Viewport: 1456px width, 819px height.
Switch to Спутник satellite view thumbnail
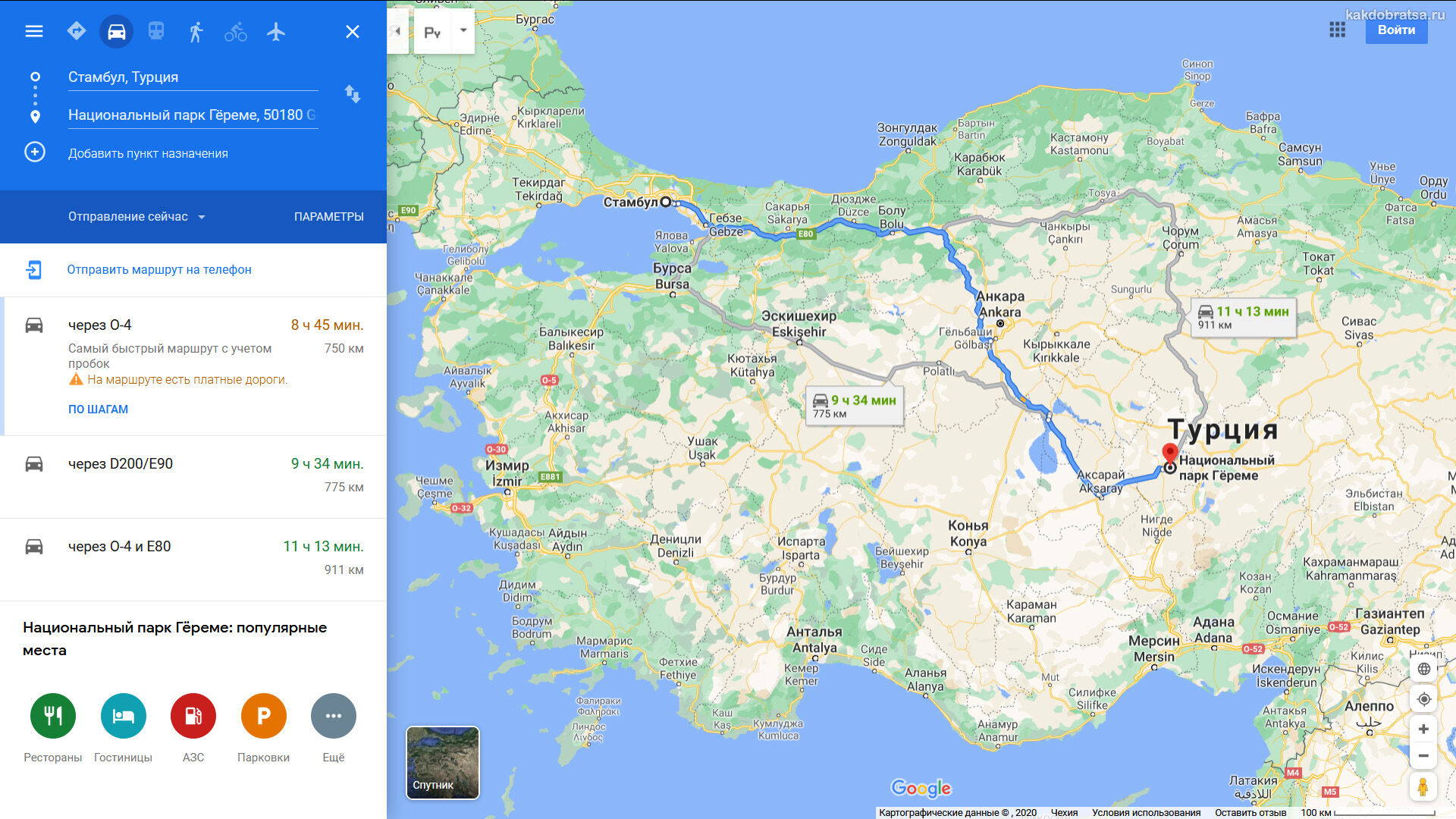(443, 763)
